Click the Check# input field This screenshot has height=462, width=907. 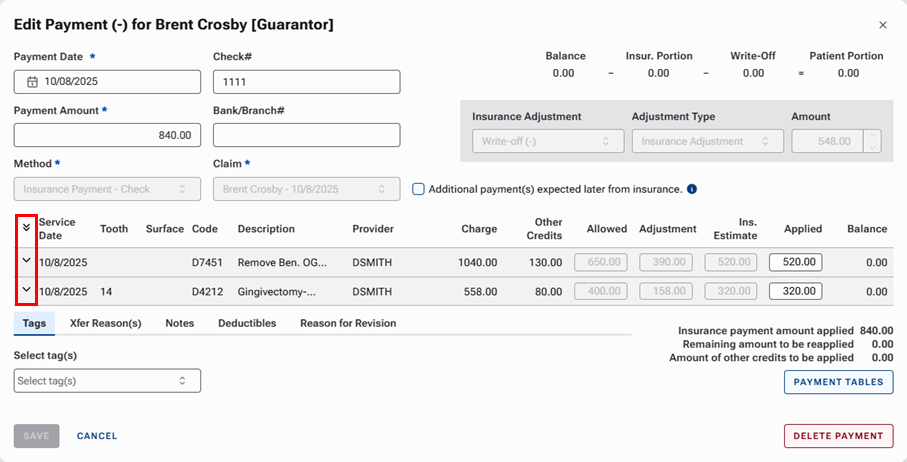[x=306, y=82]
